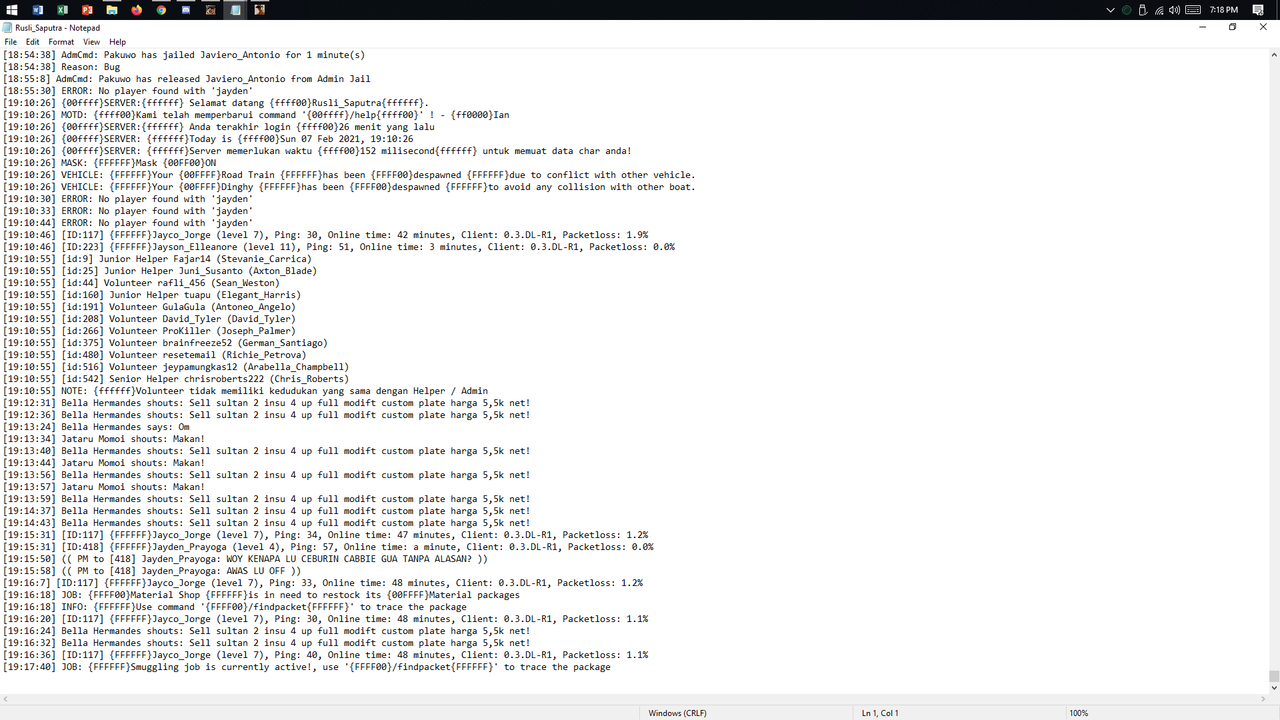Click the 'Volunteer rafli_456' line
The width and height of the screenshot is (1280, 720).
(x=142, y=283)
